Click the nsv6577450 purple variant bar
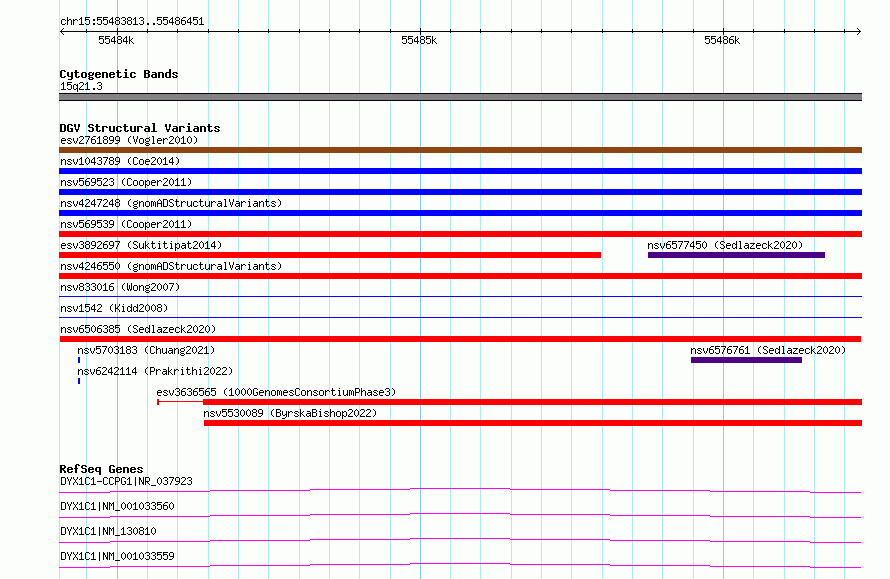The height and width of the screenshot is (579, 890). pyautogui.click(x=736, y=255)
